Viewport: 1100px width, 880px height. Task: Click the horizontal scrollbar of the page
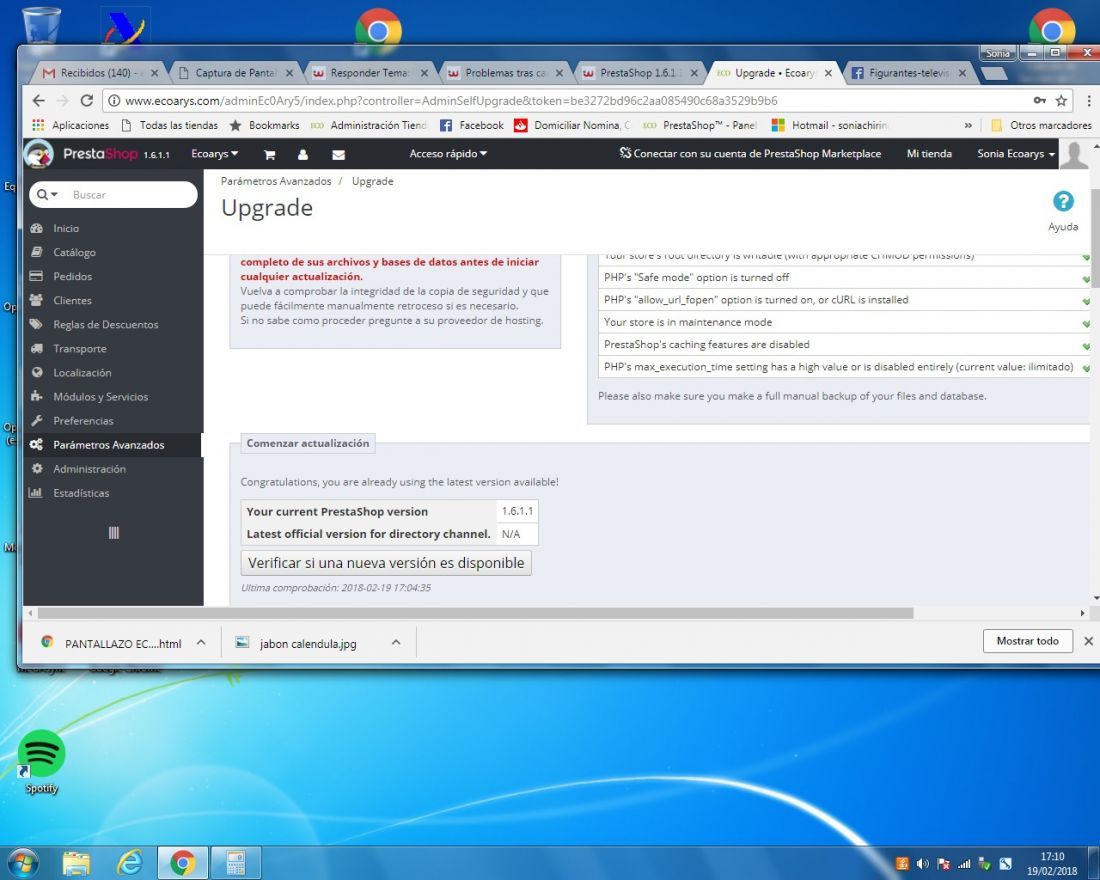pos(475,613)
